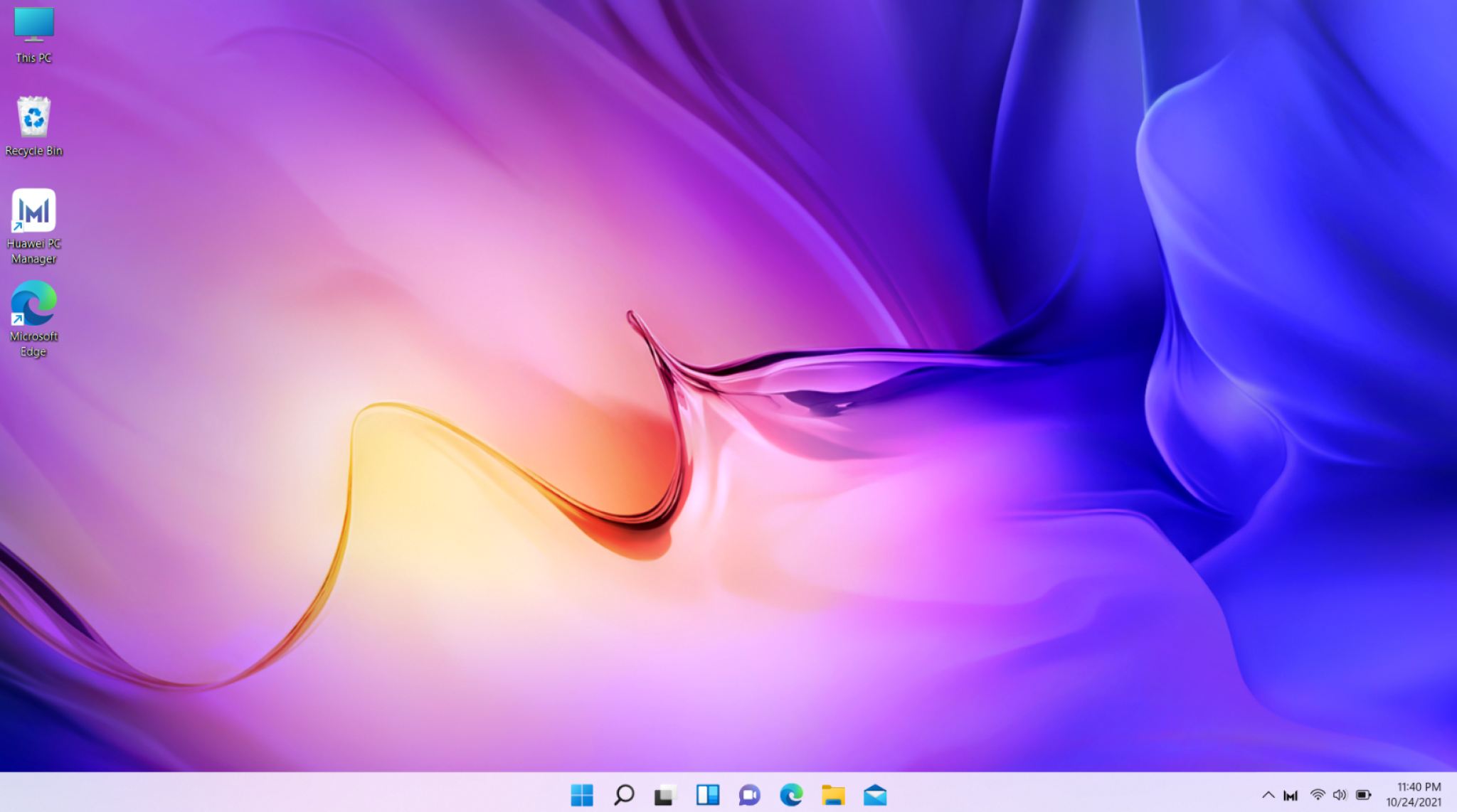Expand the hidden system tray icons
Screen dimensions: 1457x812
click(x=1268, y=795)
